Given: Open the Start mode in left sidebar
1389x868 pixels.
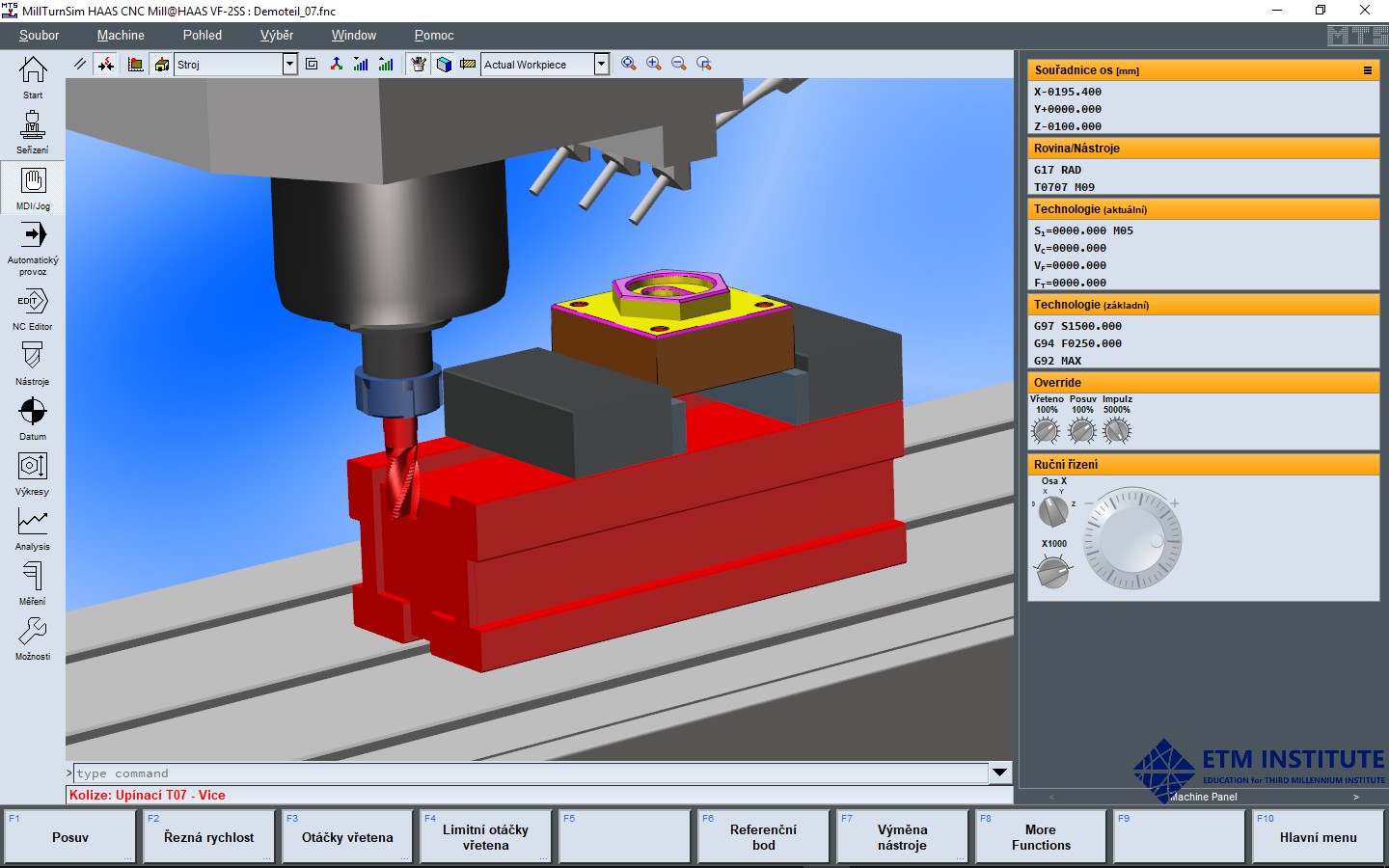Looking at the screenshot, I should coord(33,77).
